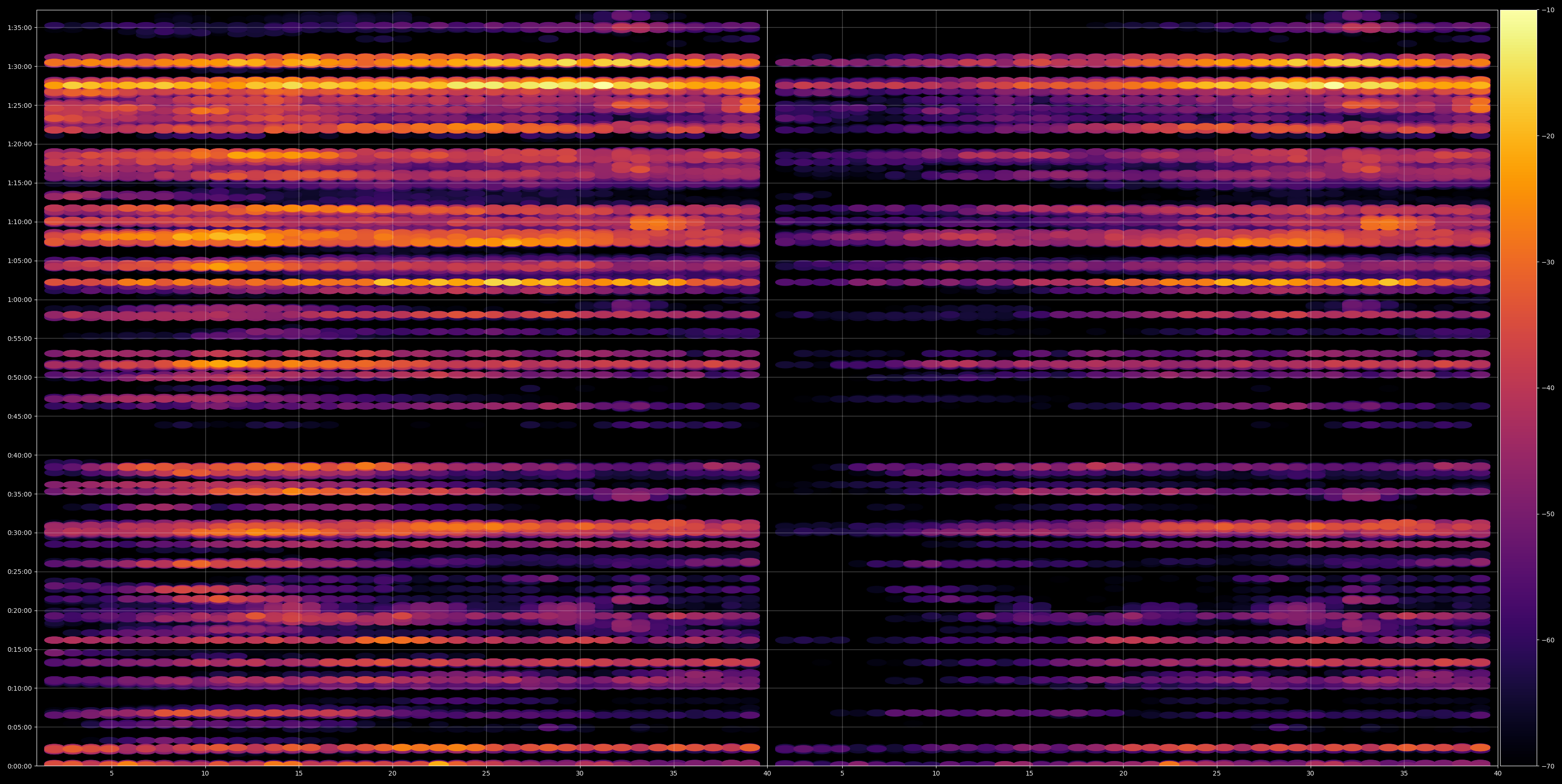Click the 0:10:00 time axis label
The height and width of the screenshot is (784, 1562).
pyautogui.click(x=19, y=688)
